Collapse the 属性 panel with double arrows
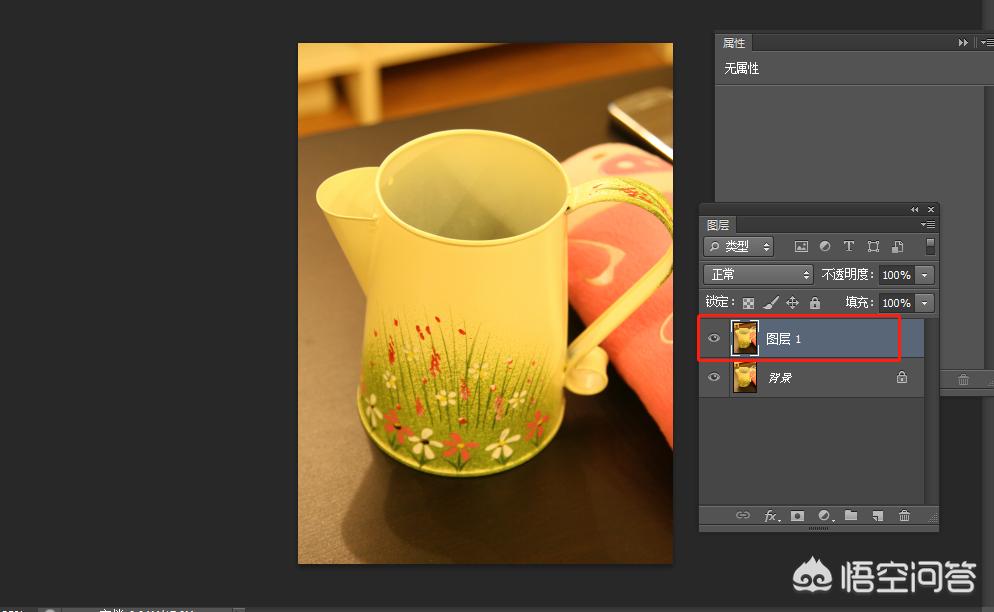994x612 pixels. [x=963, y=42]
